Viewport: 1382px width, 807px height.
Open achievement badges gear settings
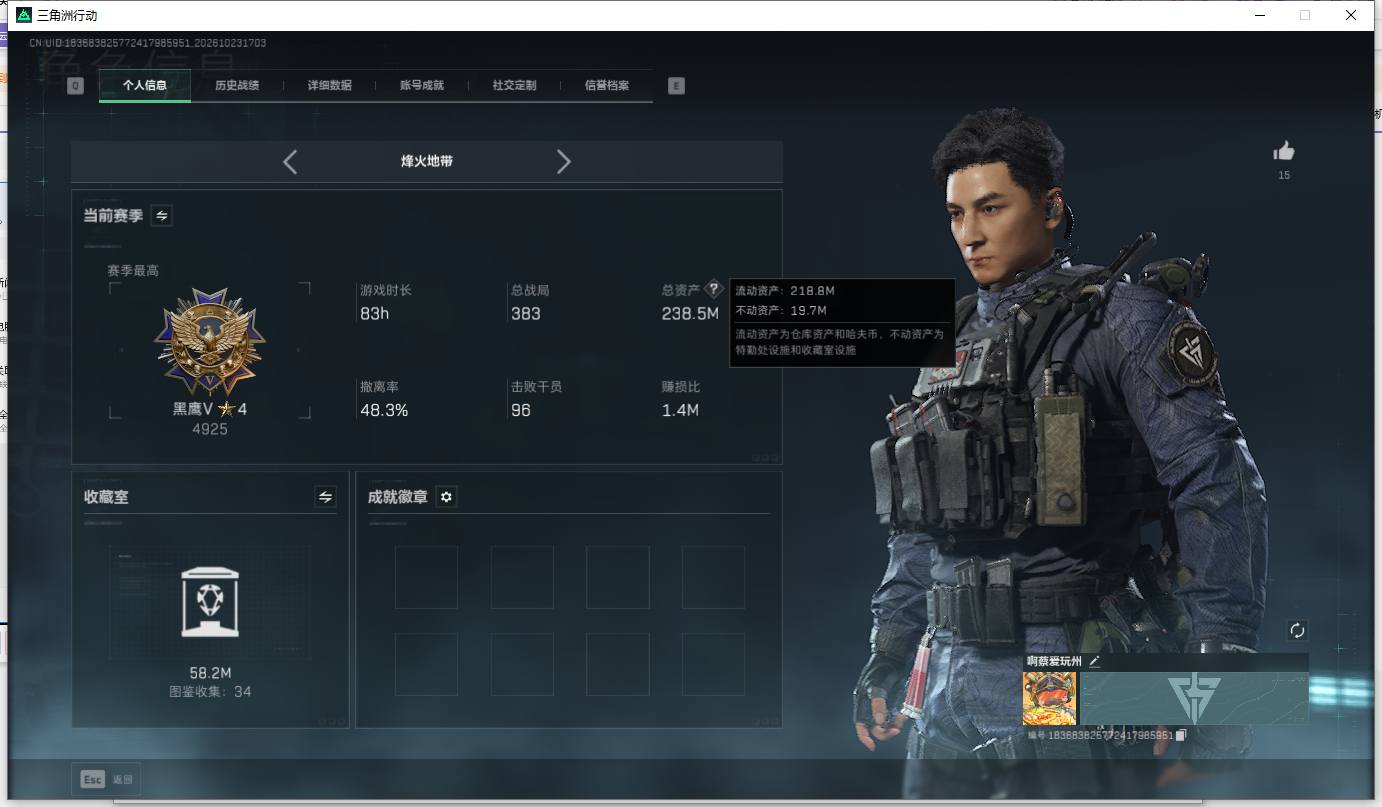point(447,497)
